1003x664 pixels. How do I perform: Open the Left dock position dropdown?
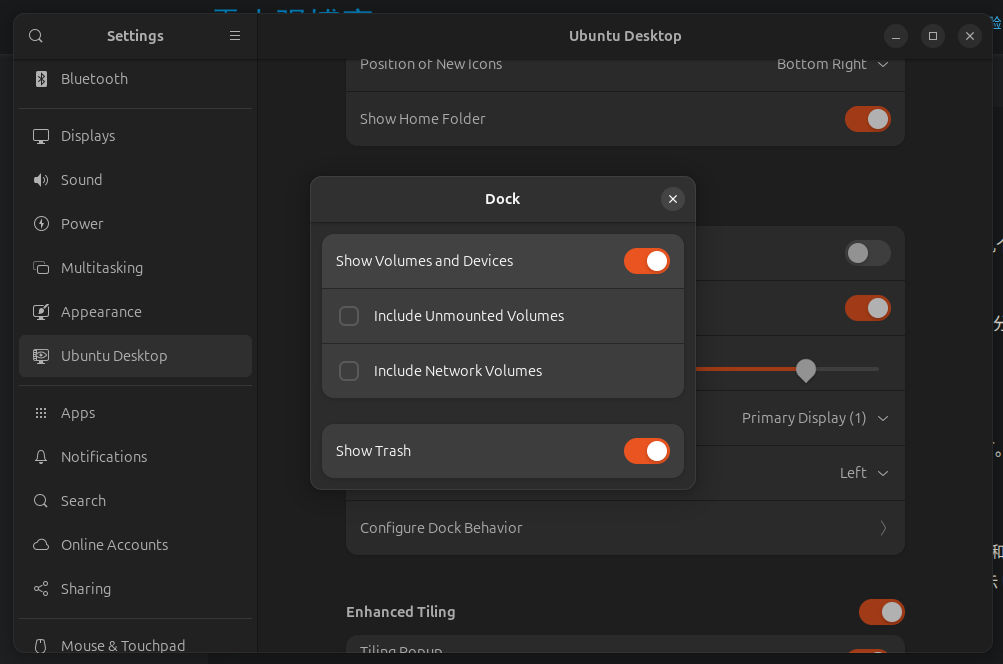863,473
